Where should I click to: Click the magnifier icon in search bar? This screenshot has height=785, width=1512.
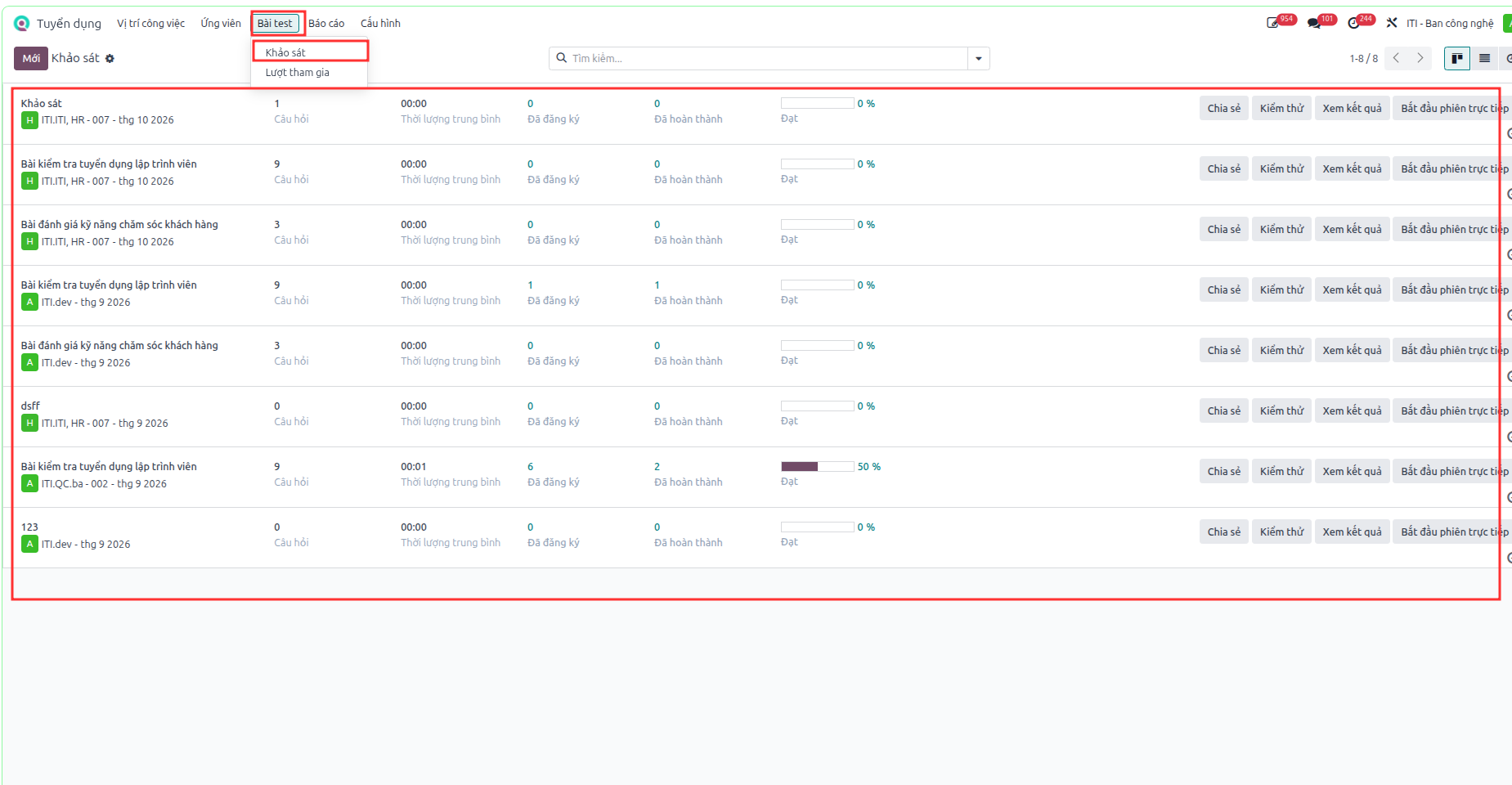[562, 58]
